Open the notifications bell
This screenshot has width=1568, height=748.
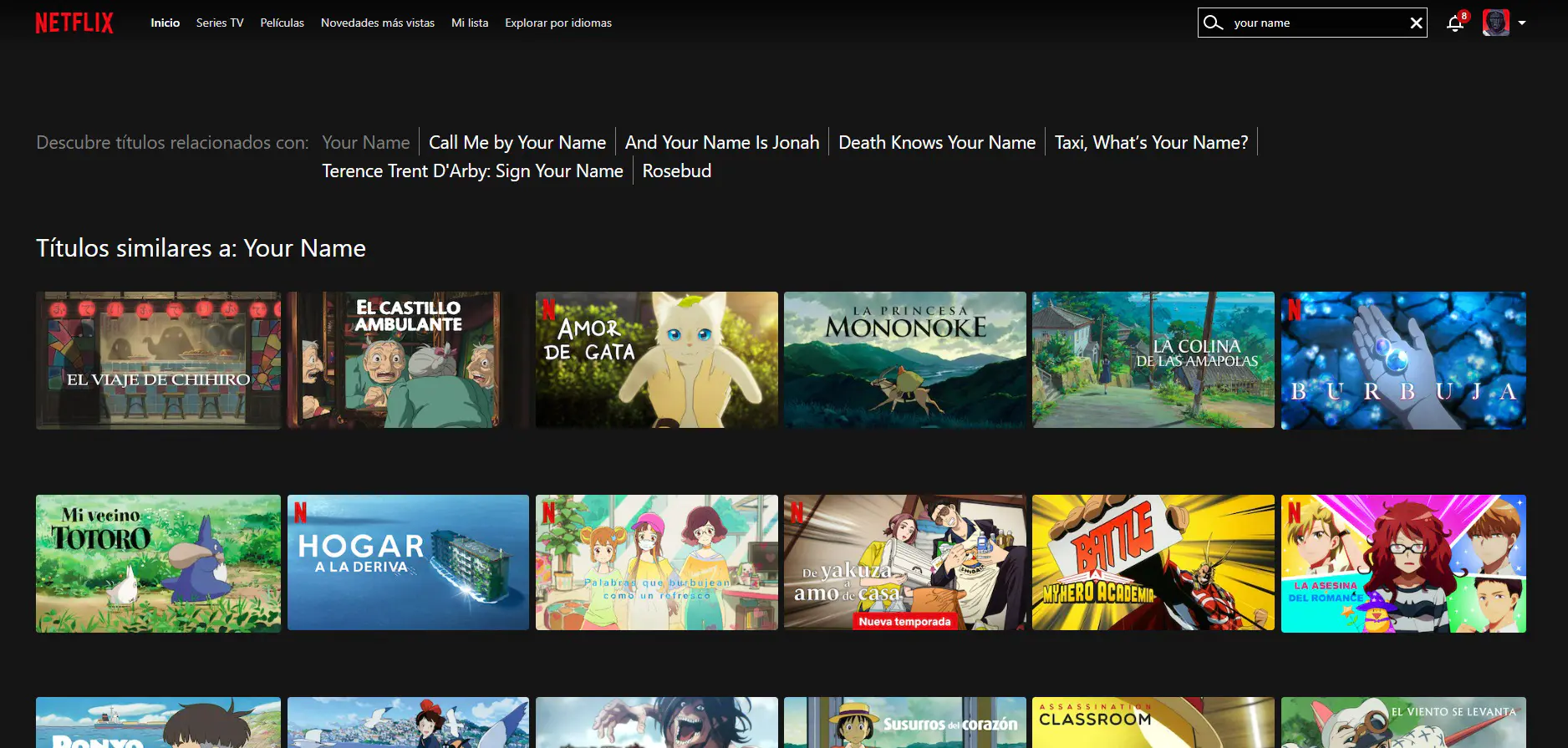pyautogui.click(x=1455, y=23)
